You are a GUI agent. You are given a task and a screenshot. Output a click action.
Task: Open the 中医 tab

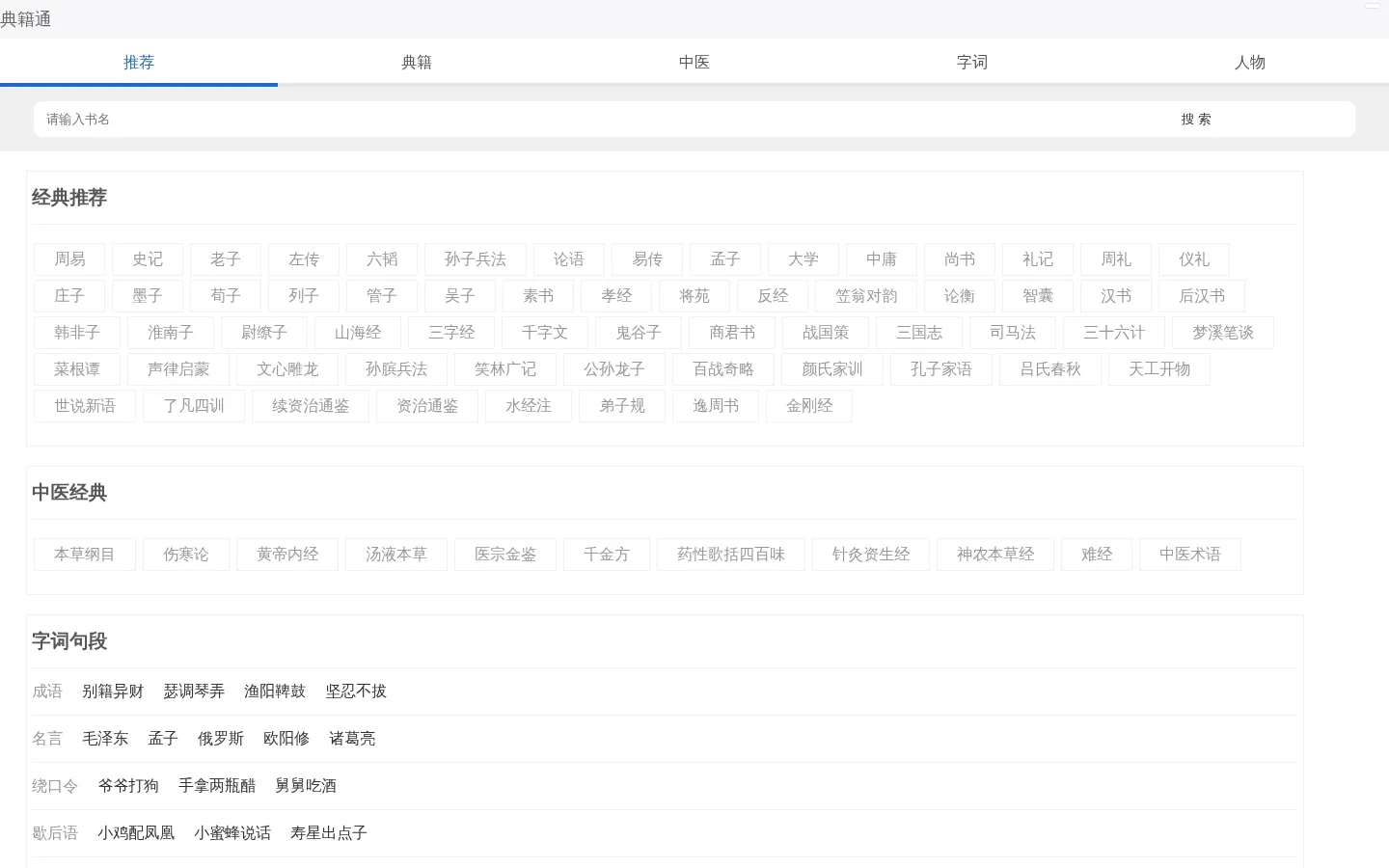pyautogui.click(x=694, y=62)
